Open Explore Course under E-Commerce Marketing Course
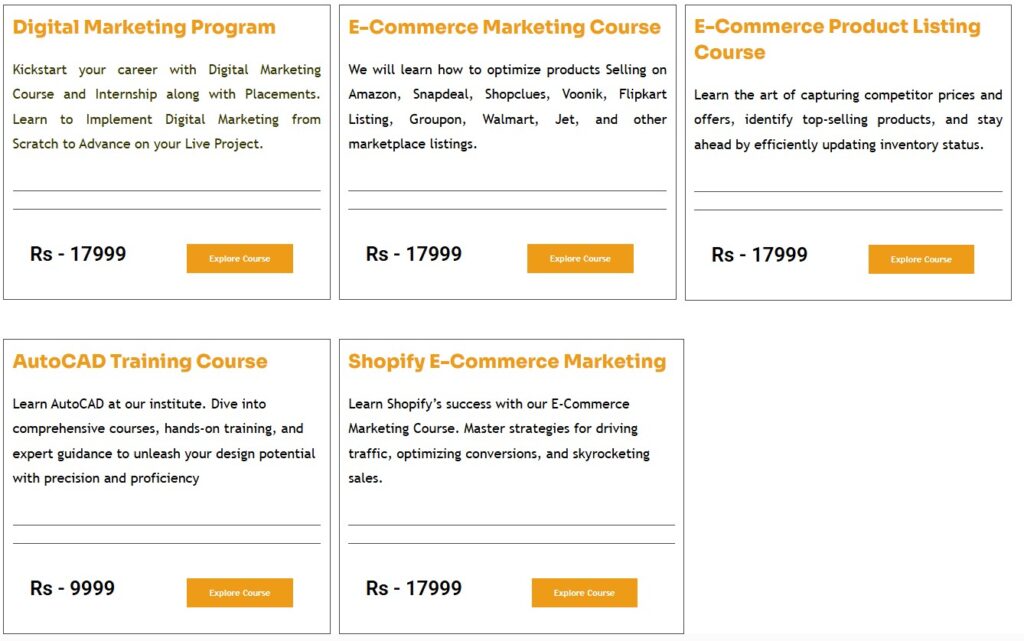The height and width of the screenshot is (641, 1024). coord(580,258)
